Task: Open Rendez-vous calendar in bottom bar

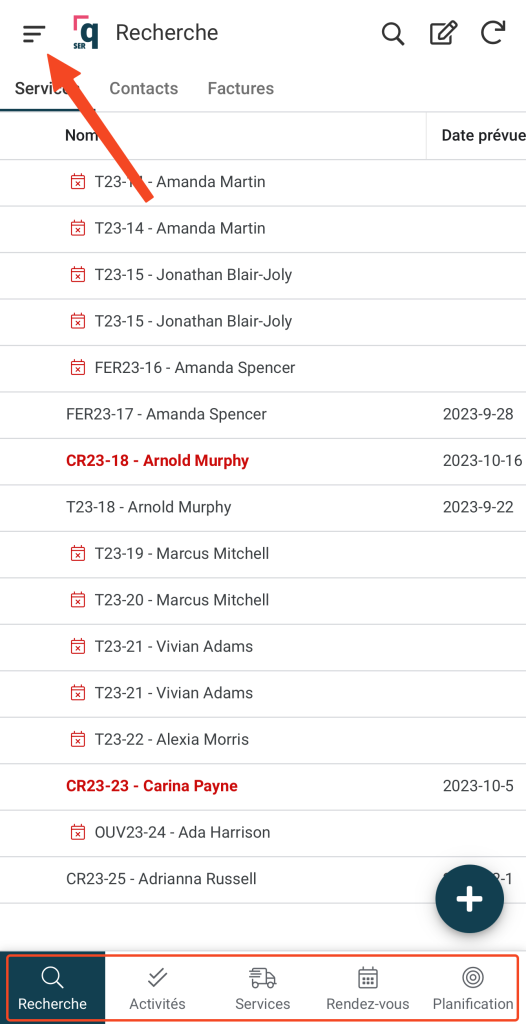Action: [x=368, y=990]
